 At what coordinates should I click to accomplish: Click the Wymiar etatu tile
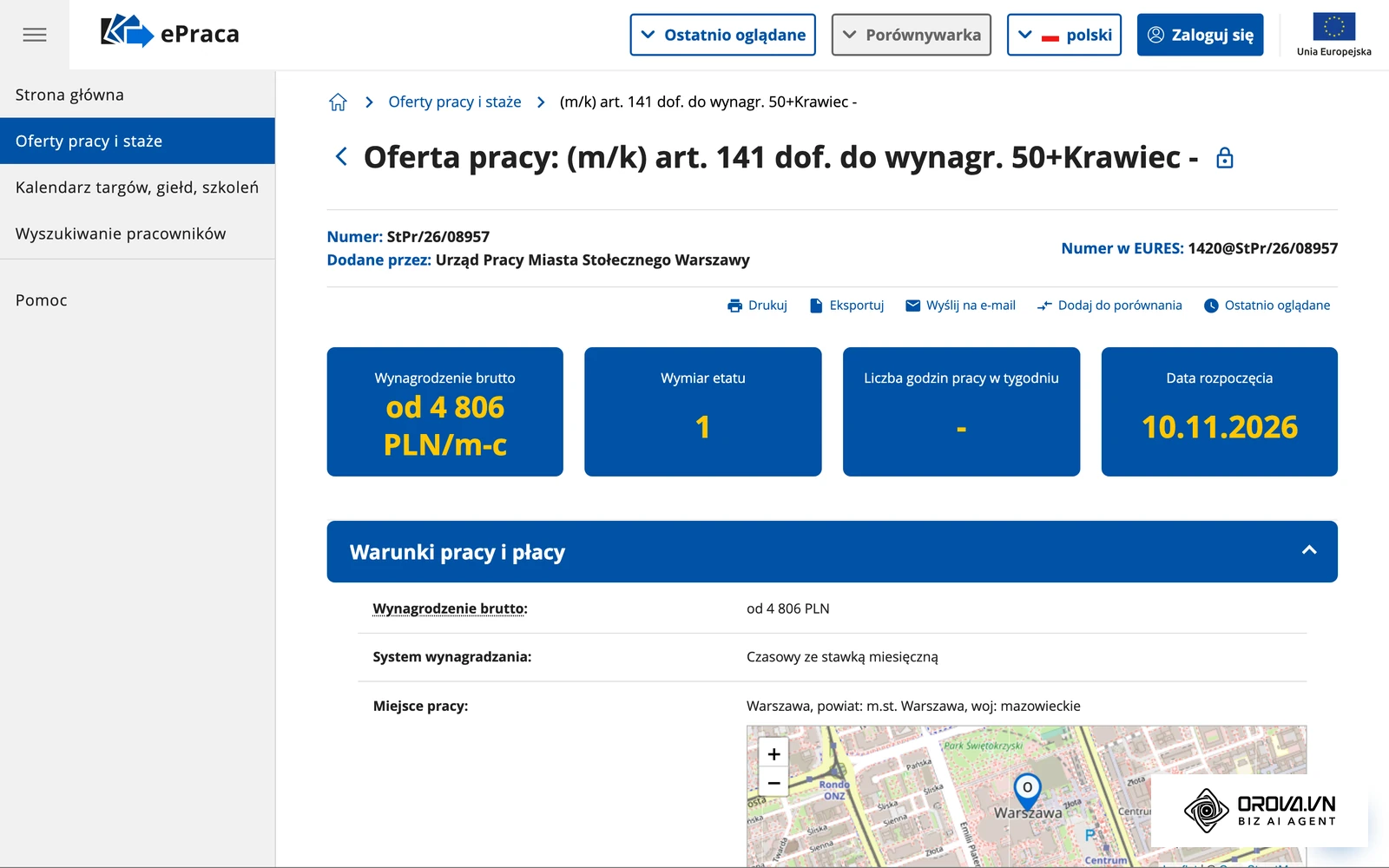click(x=703, y=411)
